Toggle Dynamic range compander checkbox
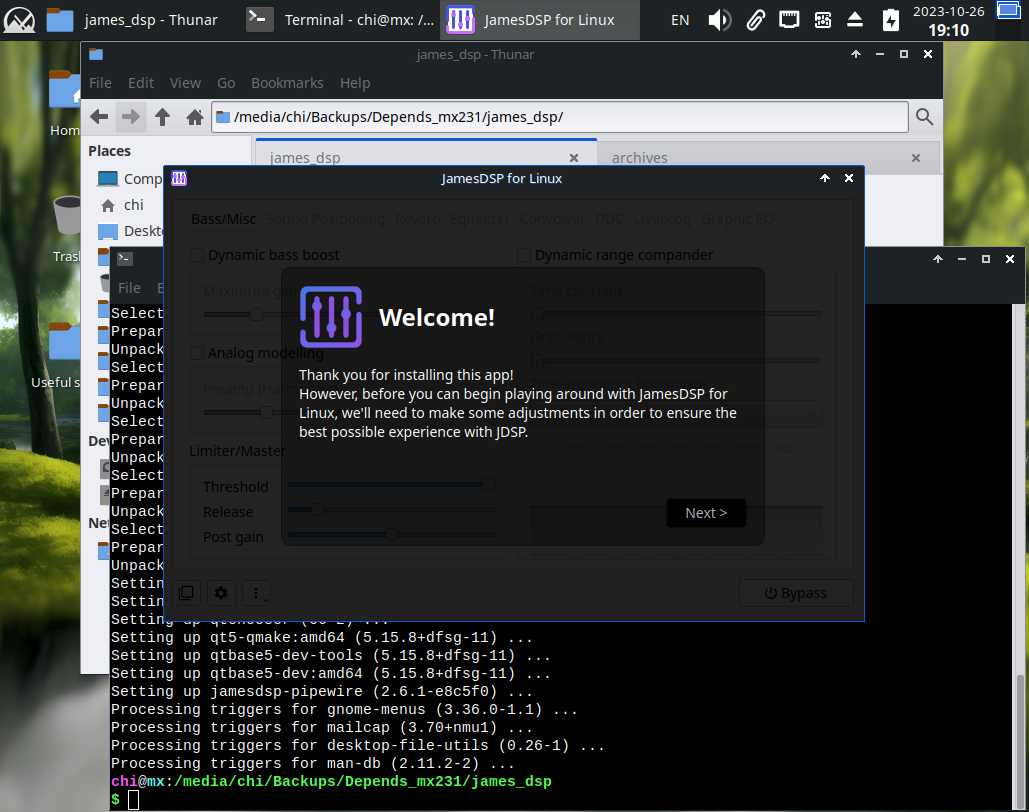The height and width of the screenshot is (812, 1029). coord(524,255)
